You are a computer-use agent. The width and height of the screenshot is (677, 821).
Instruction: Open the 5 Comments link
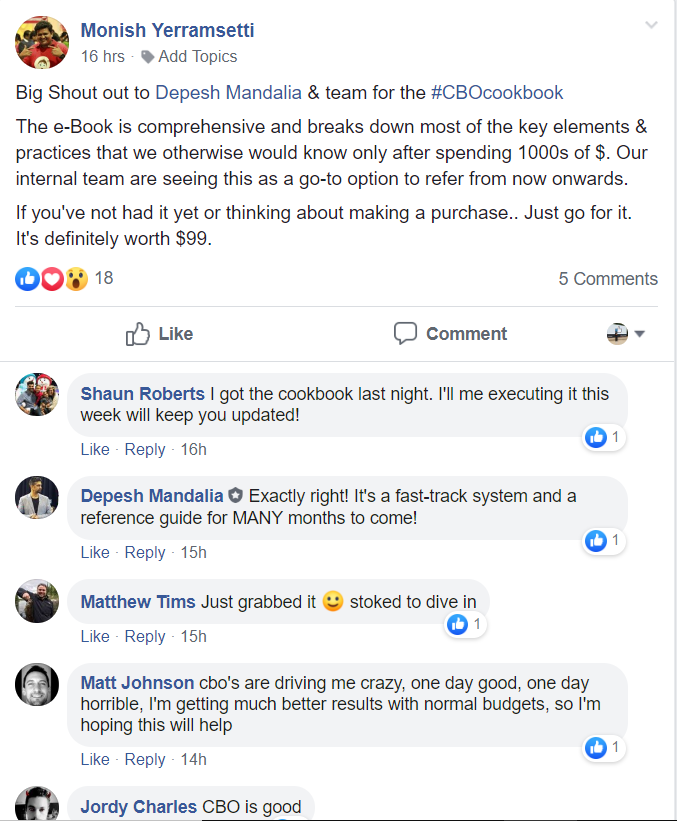607,279
